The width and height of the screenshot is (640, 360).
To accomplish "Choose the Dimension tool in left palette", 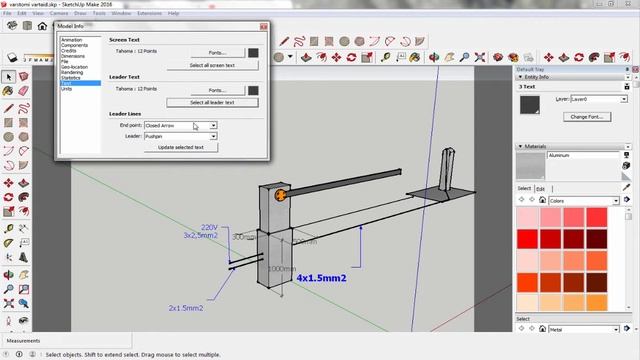I will [x=24, y=229].
